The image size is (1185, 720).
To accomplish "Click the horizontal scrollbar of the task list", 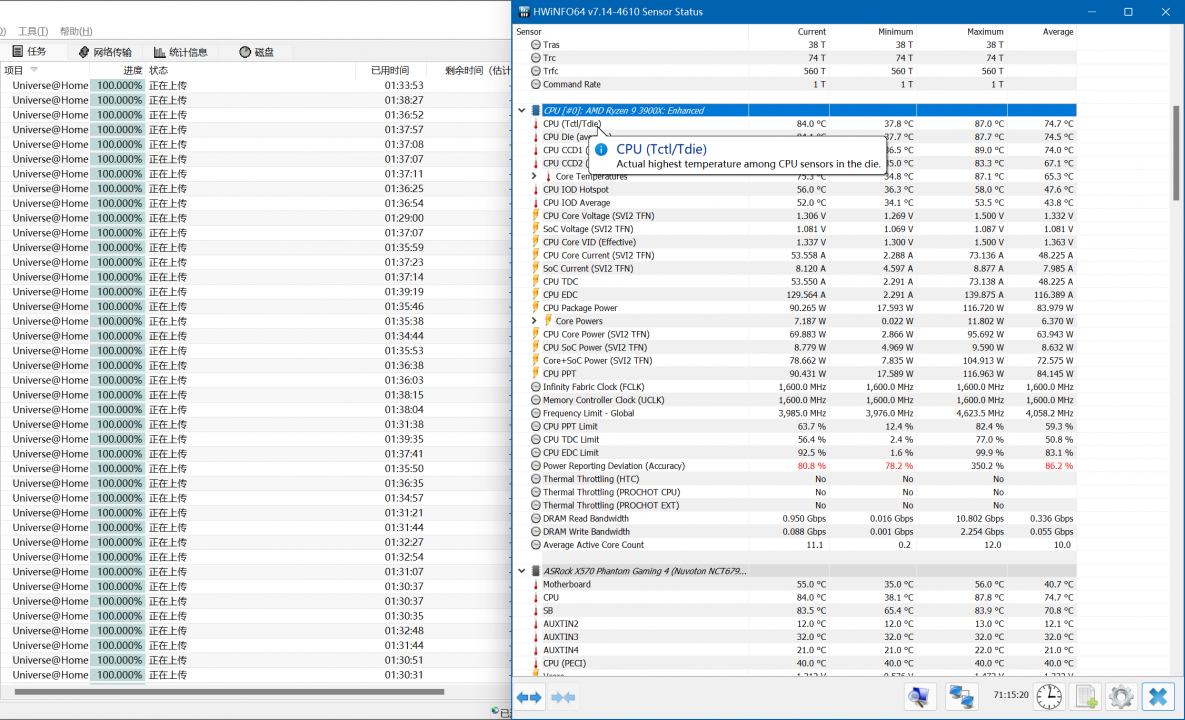I will (229, 691).
